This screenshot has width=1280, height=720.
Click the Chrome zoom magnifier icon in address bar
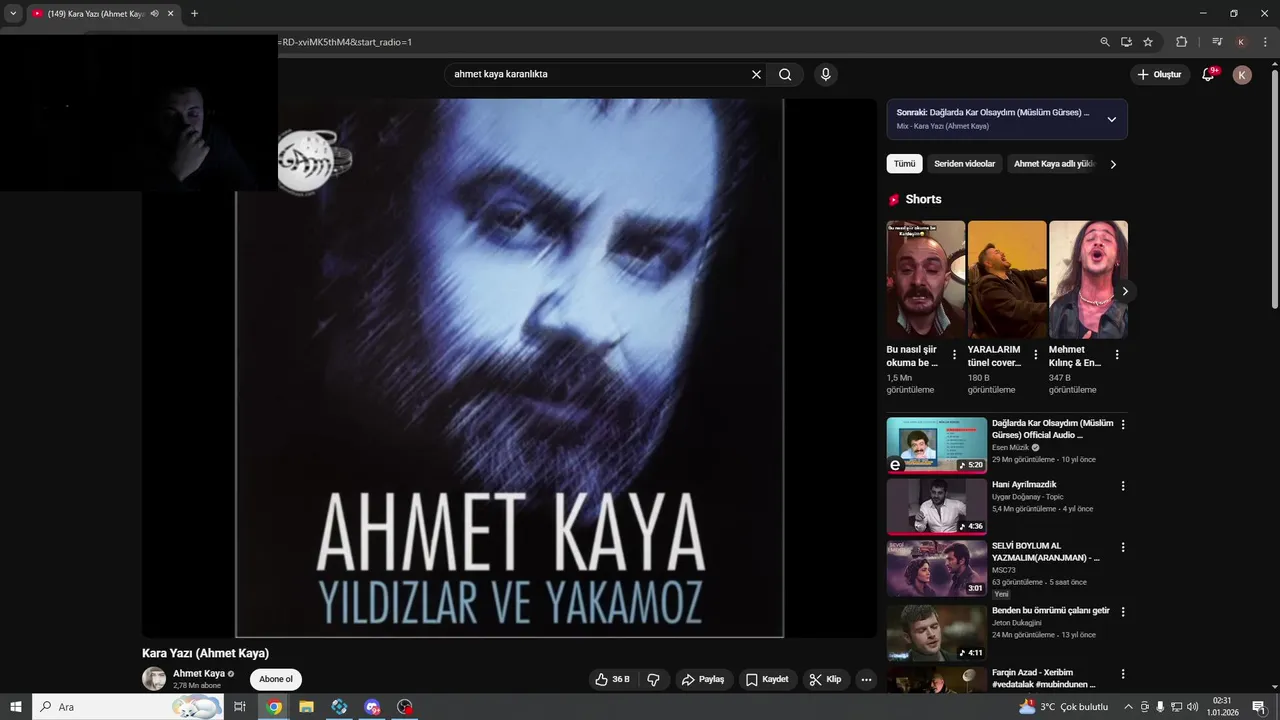tap(1104, 42)
